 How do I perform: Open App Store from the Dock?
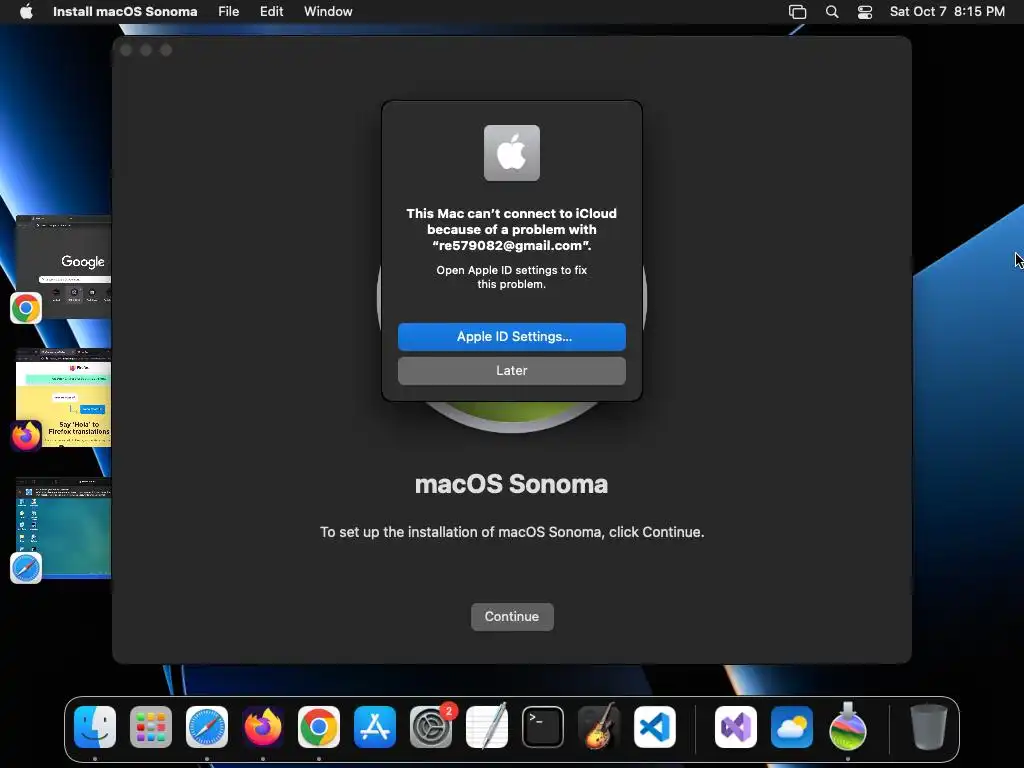click(x=375, y=727)
